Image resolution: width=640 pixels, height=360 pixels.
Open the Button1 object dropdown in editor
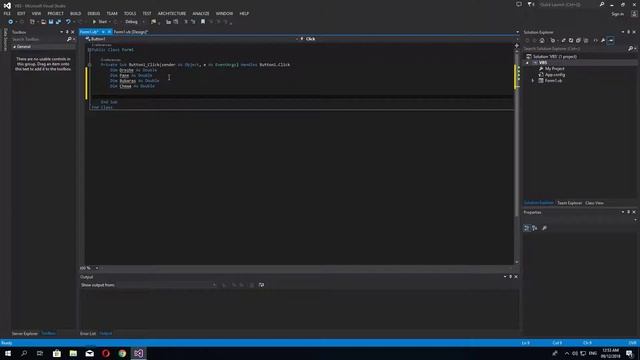coord(192,39)
